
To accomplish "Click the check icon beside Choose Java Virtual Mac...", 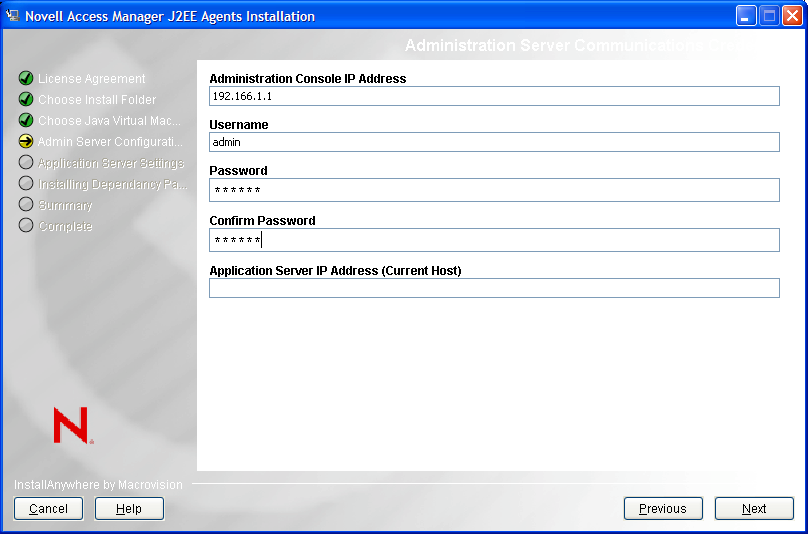I will click(x=26, y=121).
